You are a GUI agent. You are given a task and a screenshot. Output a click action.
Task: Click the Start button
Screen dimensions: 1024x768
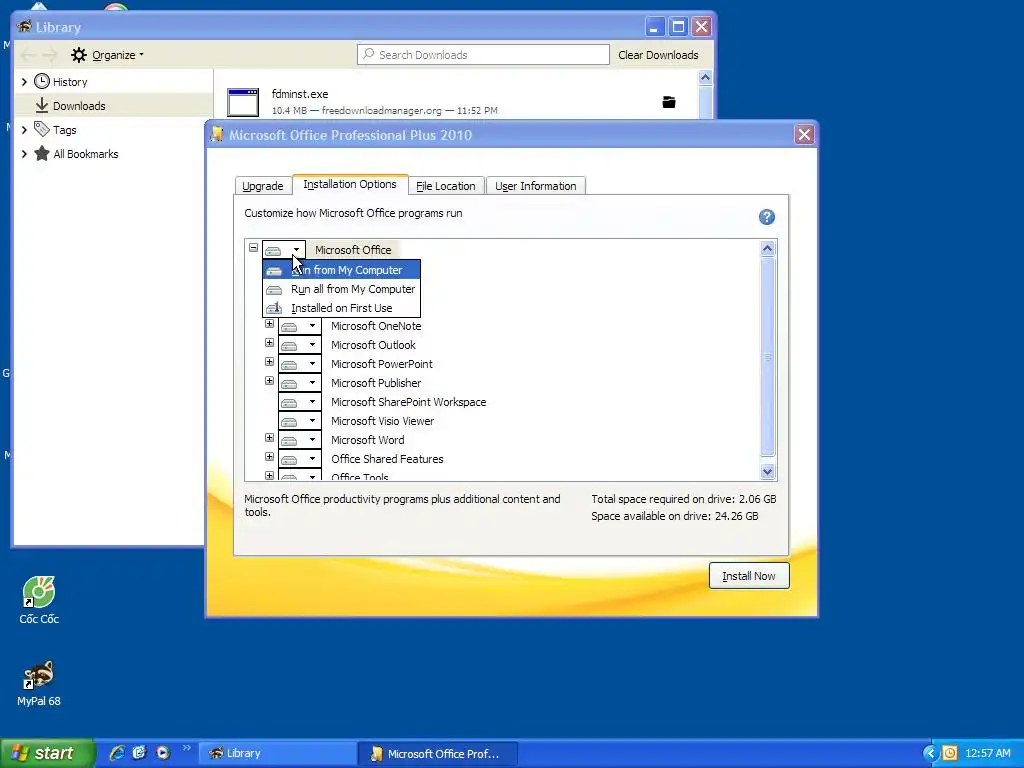tap(48, 753)
